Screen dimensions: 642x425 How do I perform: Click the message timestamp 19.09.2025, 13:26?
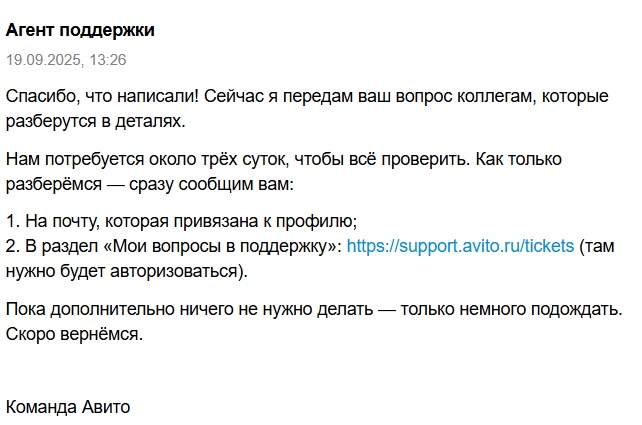pyautogui.click(x=66, y=60)
